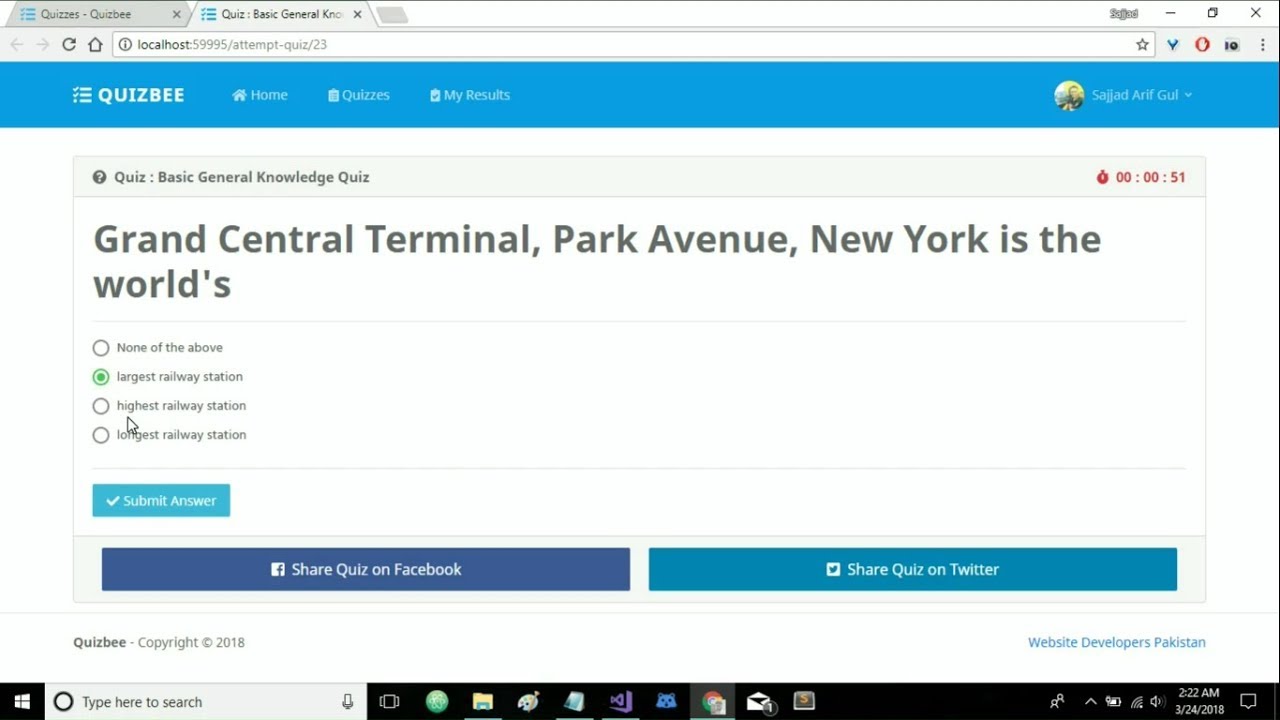Click the question mark icon beside Quiz title
The height and width of the screenshot is (720, 1280).
[100, 177]
